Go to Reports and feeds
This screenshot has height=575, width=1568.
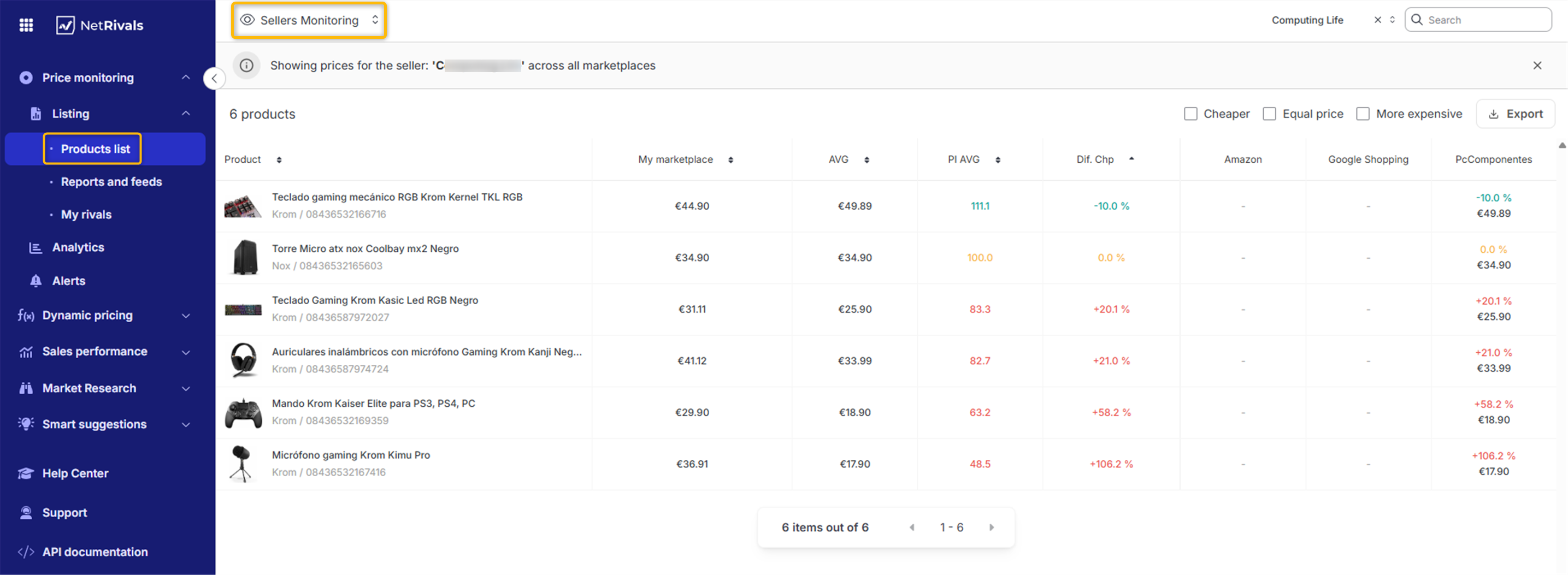111,182
